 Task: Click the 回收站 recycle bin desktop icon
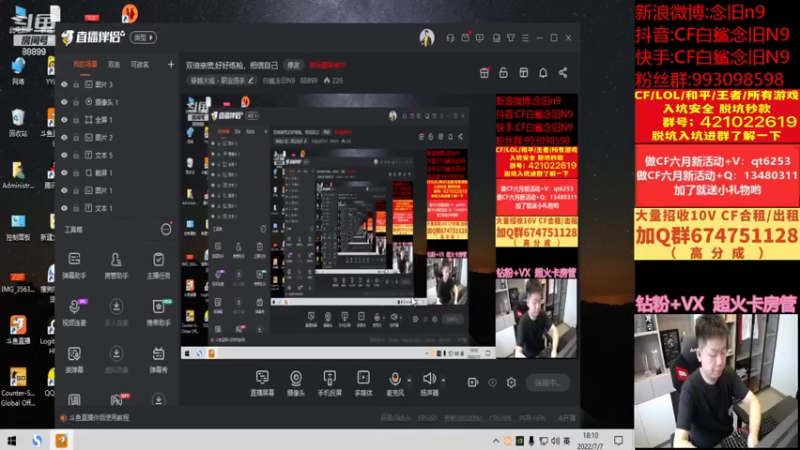tap(18, 122)
